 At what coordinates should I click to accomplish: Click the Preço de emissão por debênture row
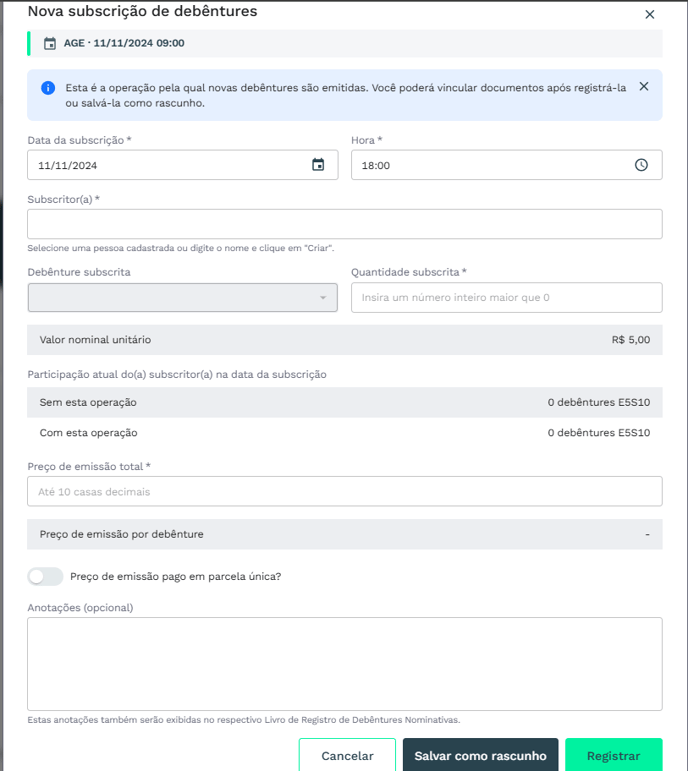(x=344, y=534)
